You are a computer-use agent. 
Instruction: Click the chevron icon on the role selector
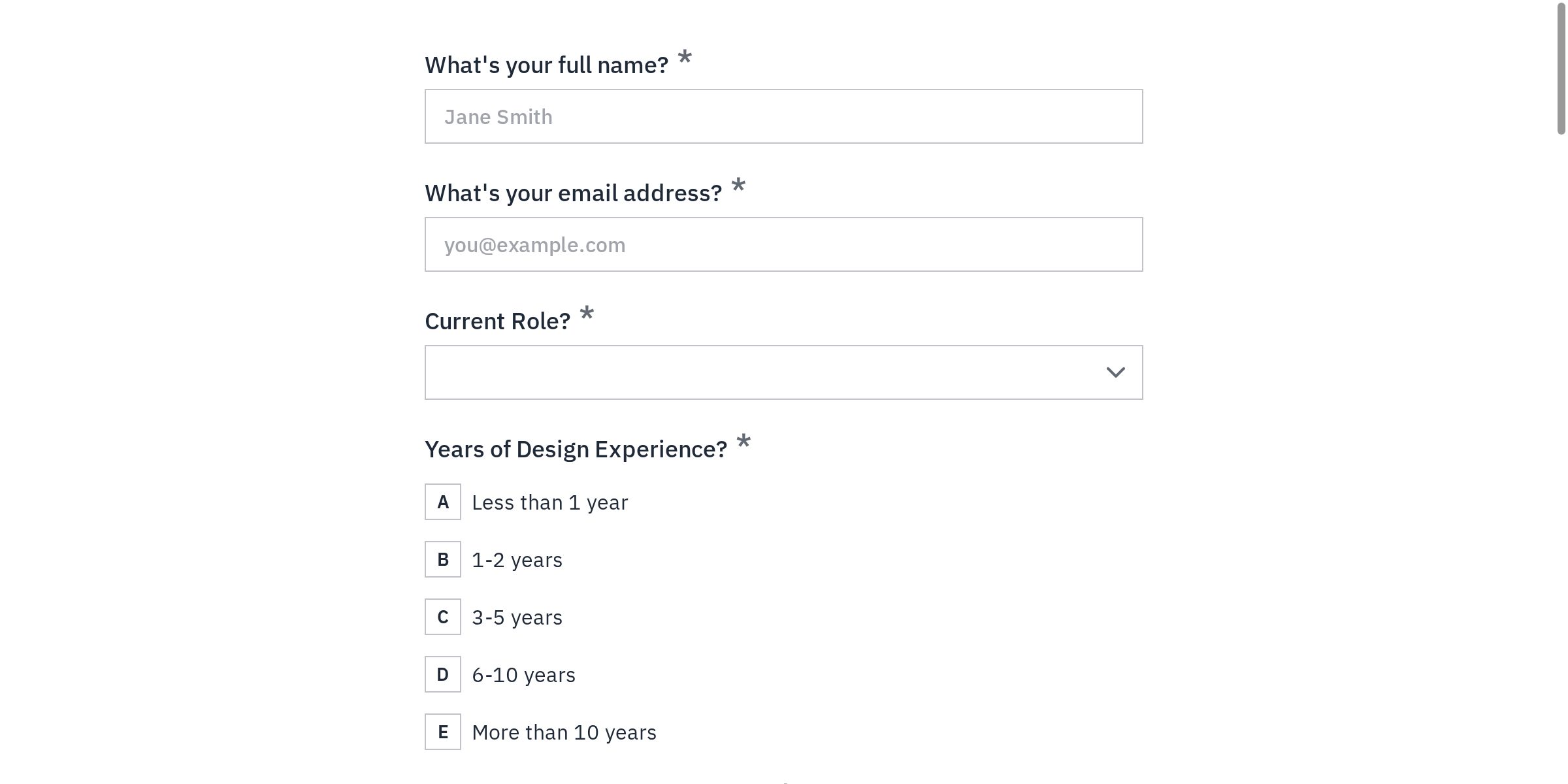tap(1115, 372)
